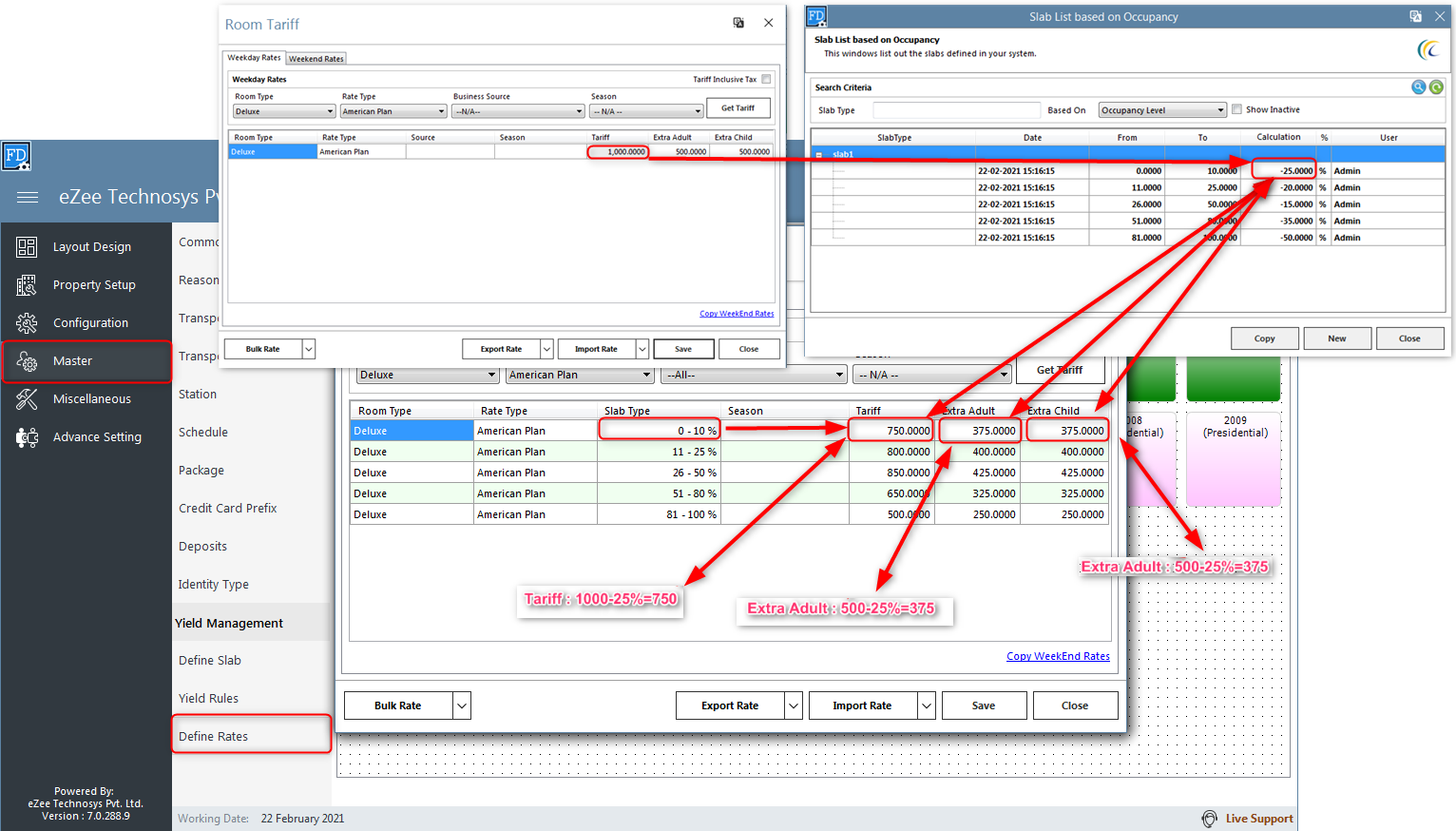Enable the Tariff Inclusive Tax checkbox
This screenshot has width=1456, height=831.
[x=766, y=79]
